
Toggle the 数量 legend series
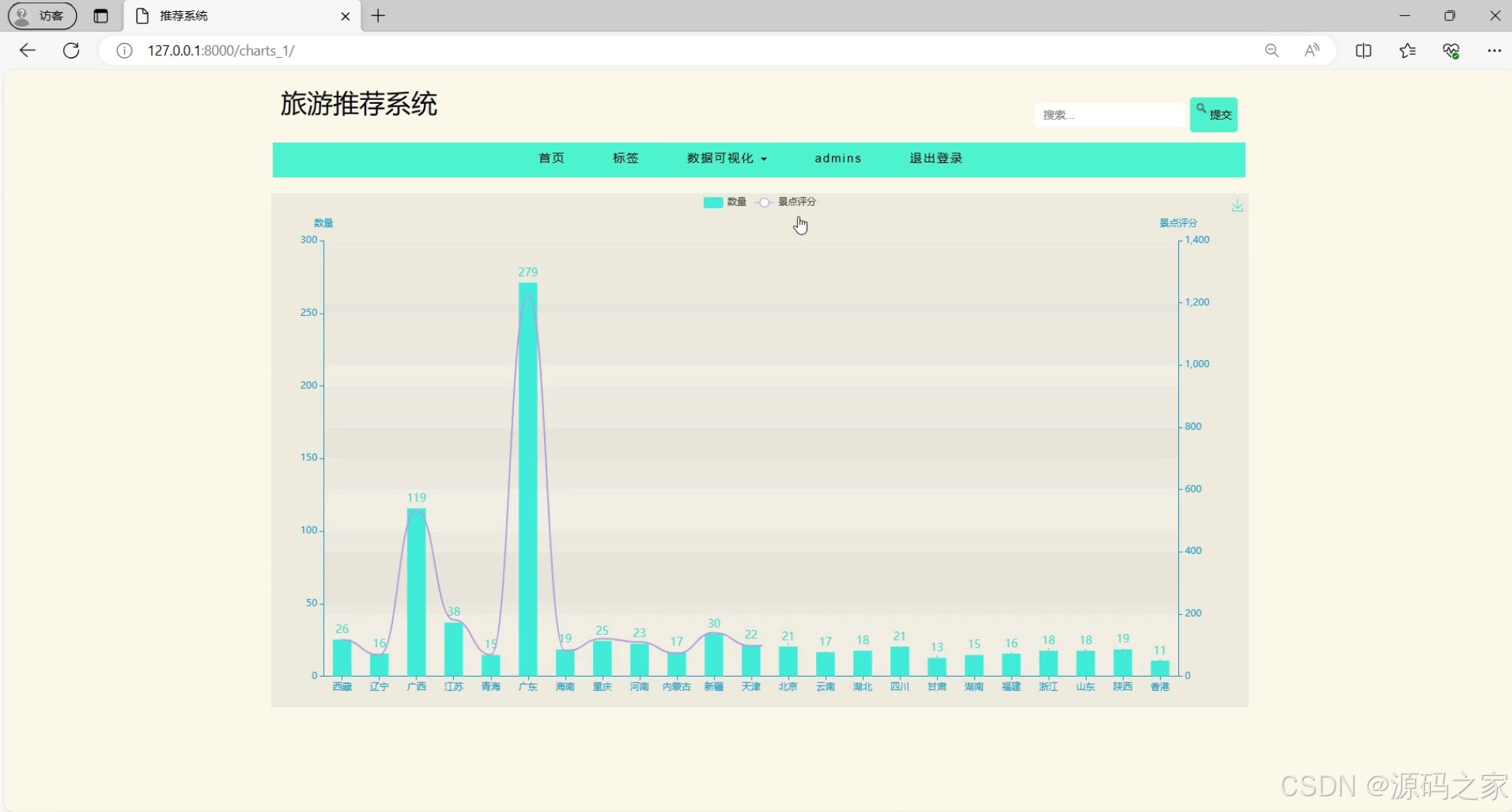724,202
